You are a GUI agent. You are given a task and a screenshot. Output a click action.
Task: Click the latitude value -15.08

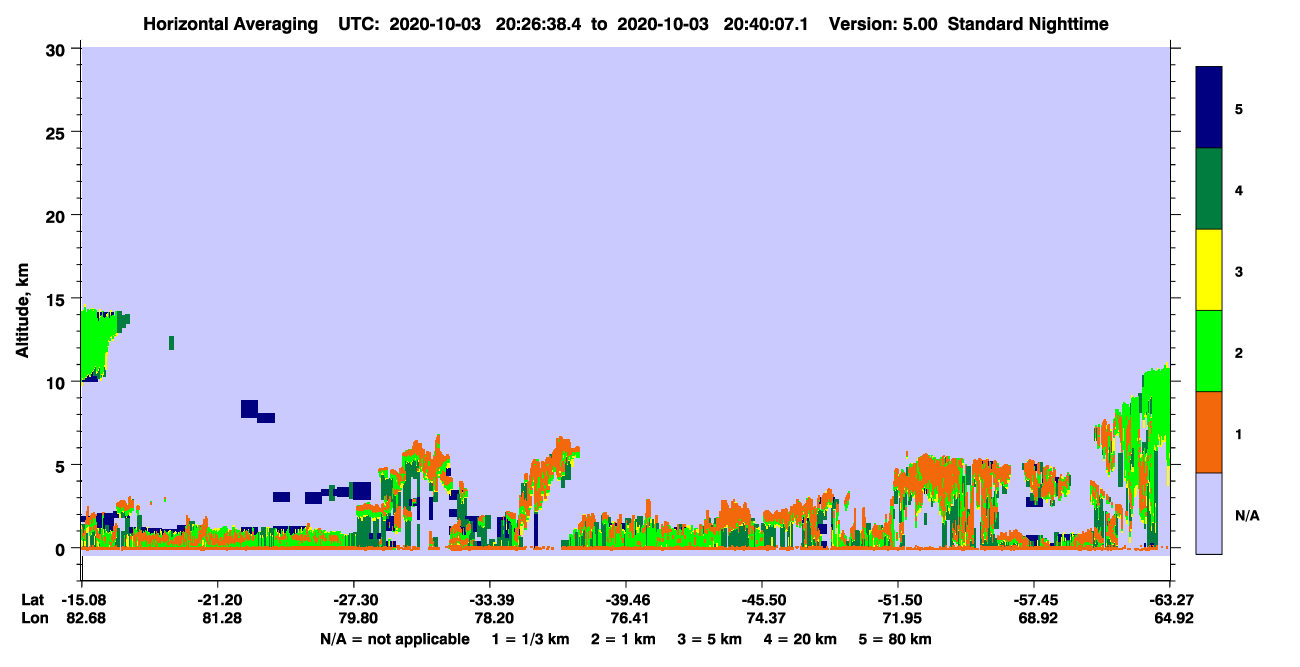[x=83, y=600]
